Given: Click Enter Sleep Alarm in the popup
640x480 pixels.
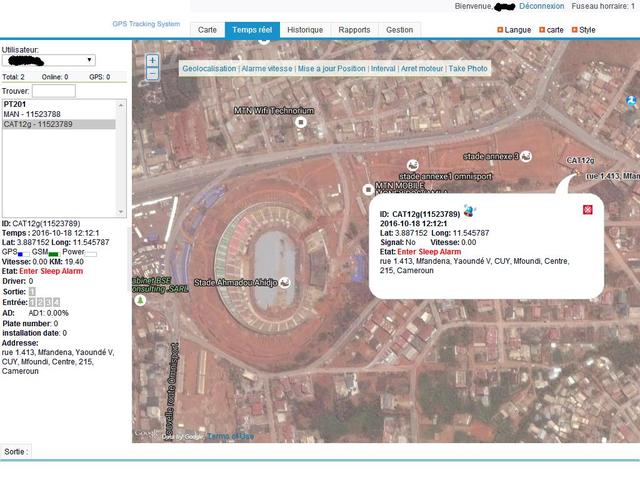Looking at the screenshot, I should coord(429,252).
